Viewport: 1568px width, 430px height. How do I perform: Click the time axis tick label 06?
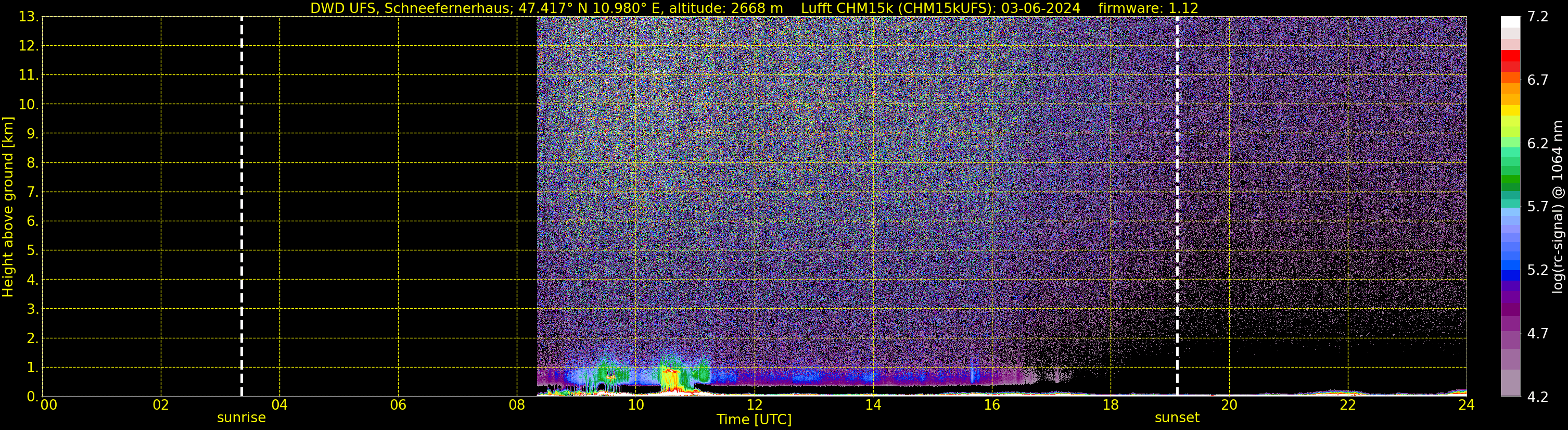click(398, 405)
